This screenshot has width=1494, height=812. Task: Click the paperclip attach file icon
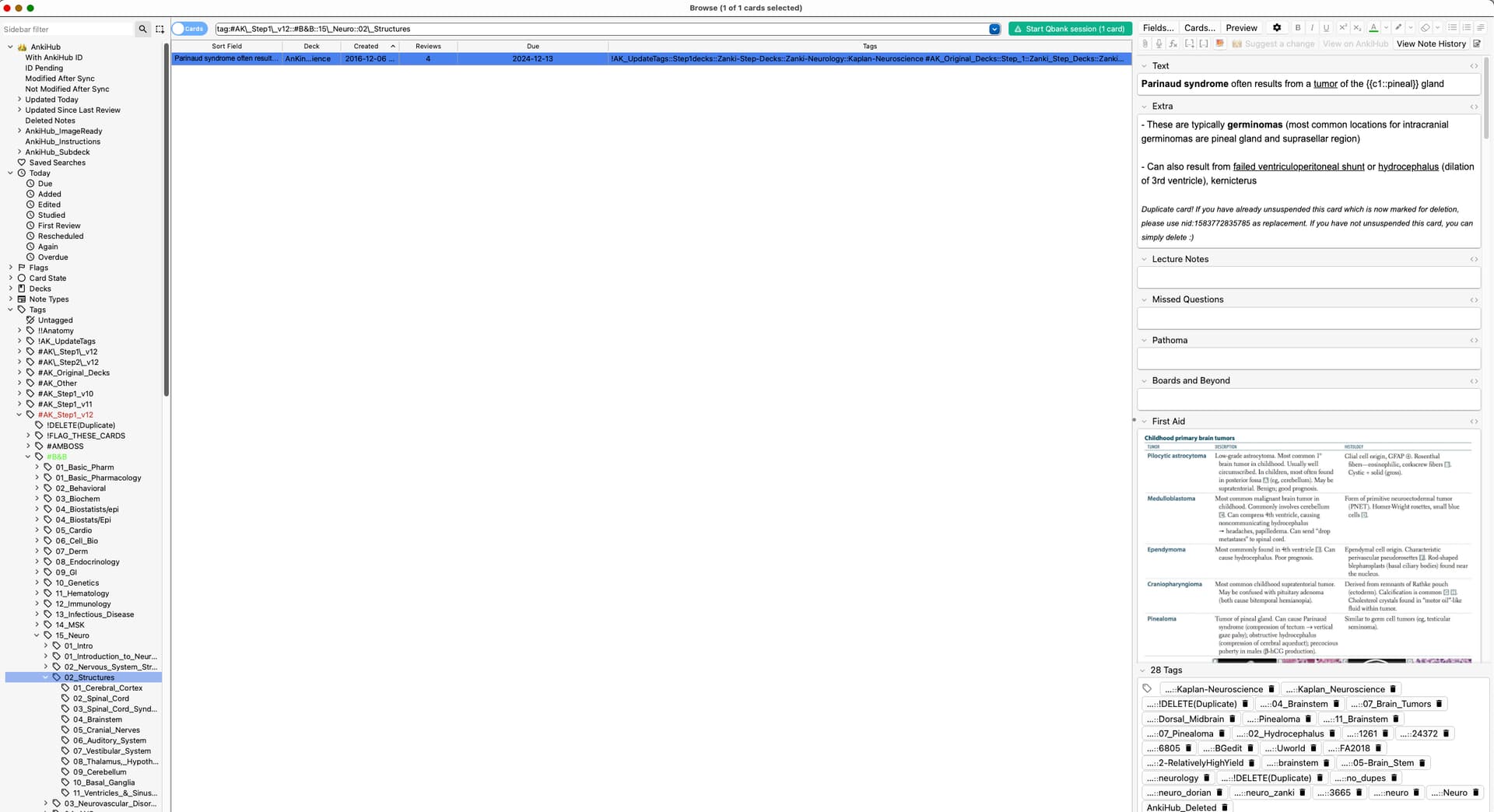pos(1145,44)
